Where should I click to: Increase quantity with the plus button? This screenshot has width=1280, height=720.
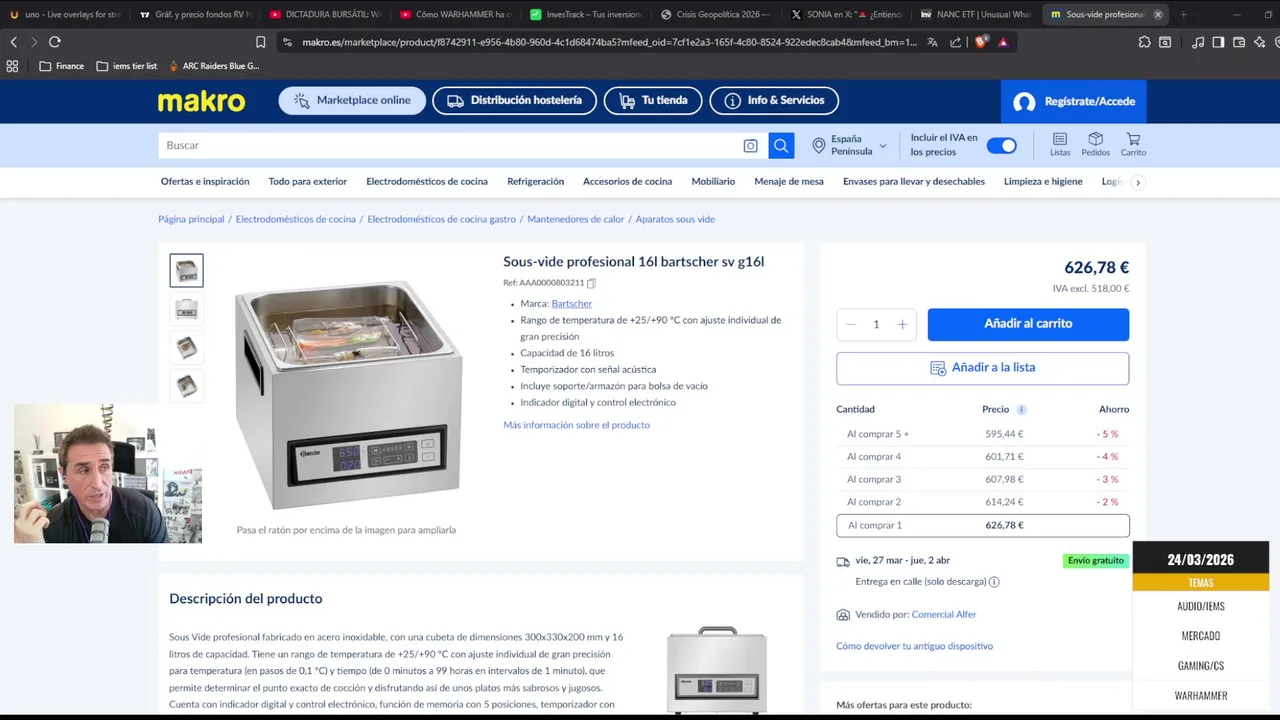902,324
